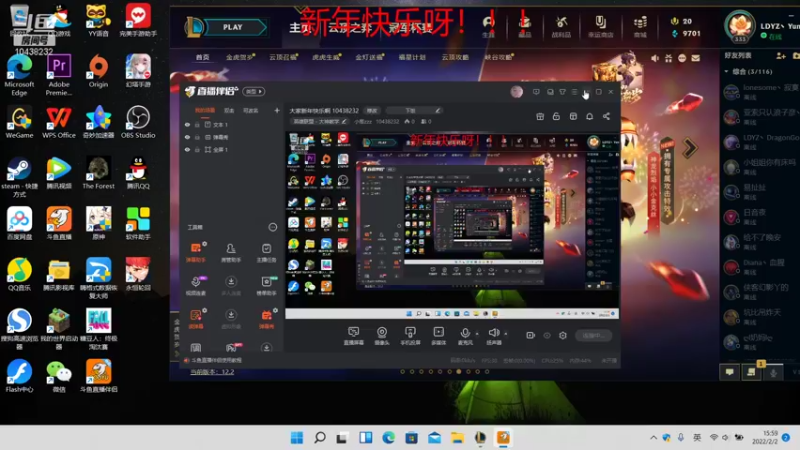Viewport: 800px width, 450px height.
Task: Open 福星计划 tab in League client
Action: (x=412, y=57)
